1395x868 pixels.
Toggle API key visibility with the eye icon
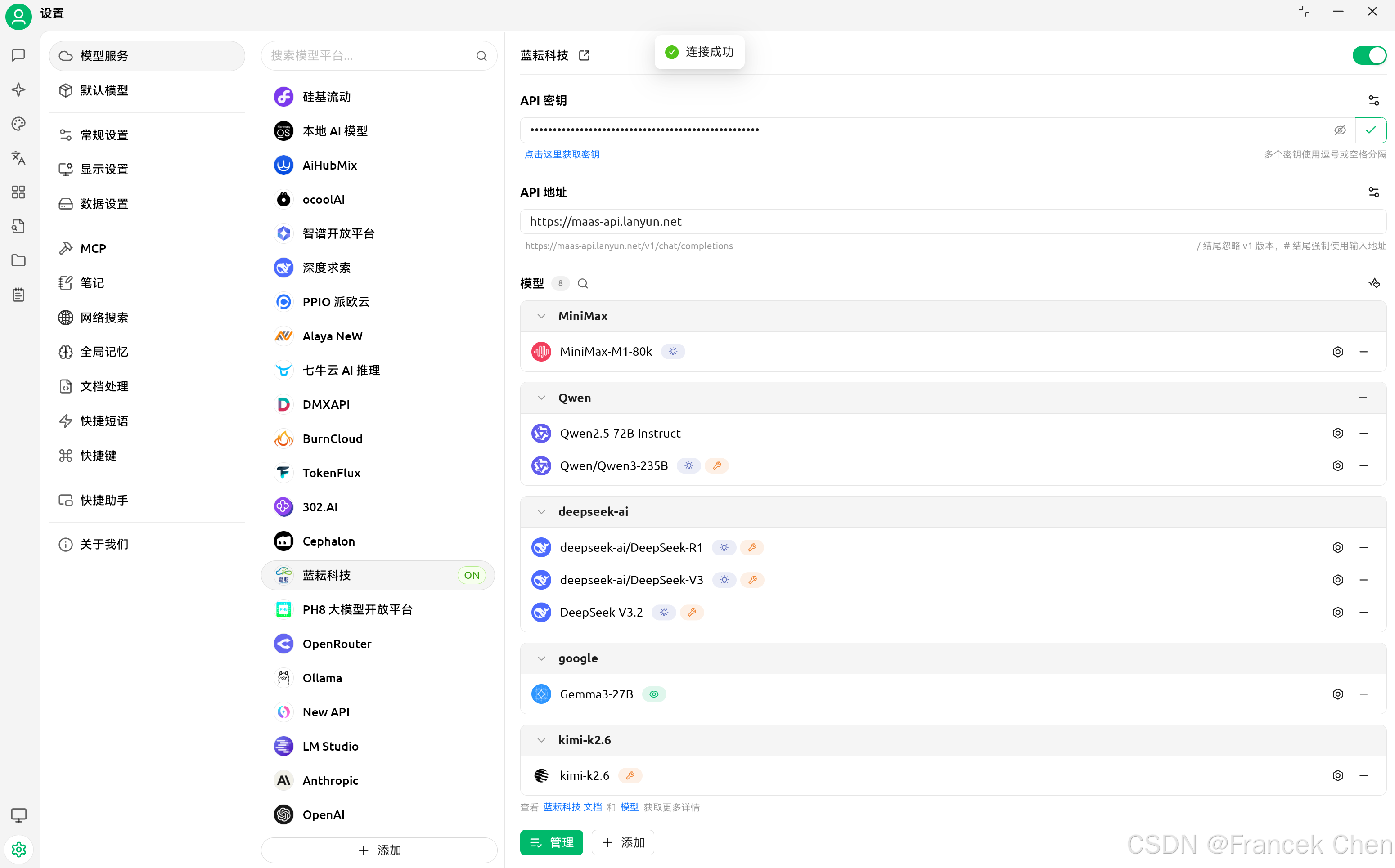tap(1340, 130)
